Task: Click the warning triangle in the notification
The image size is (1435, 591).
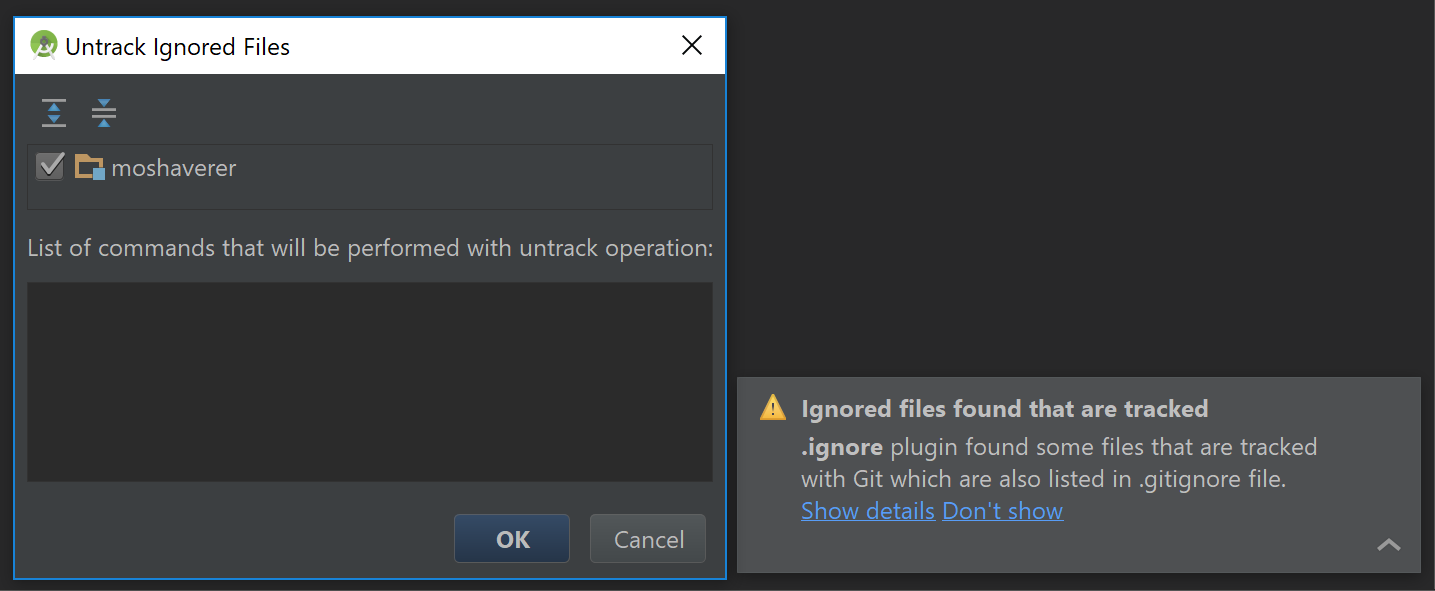Action: [772, 407]
